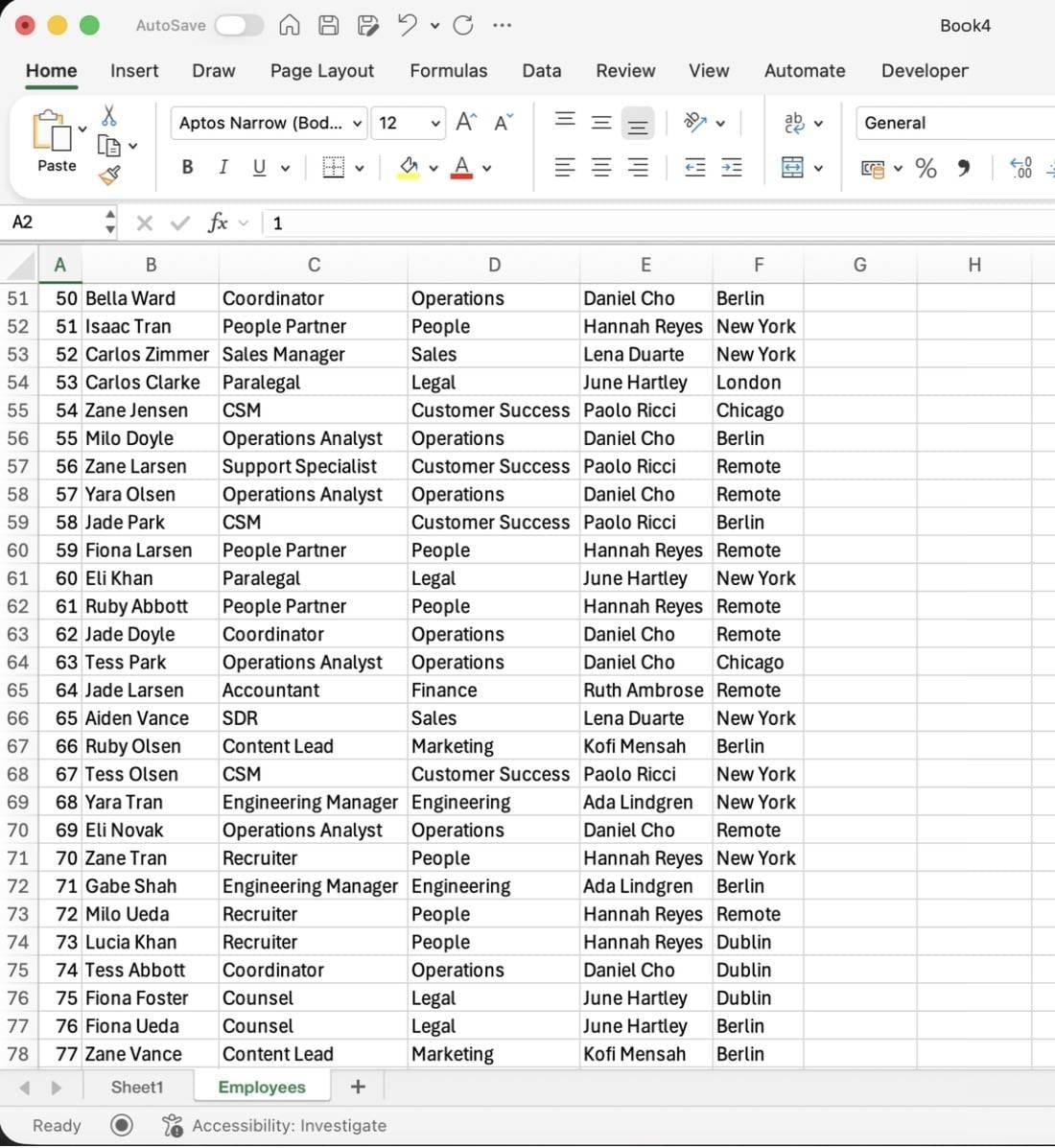Click the Redo circular arrow icon
The width and height of the screenshot is (1055, 1148).
pyautogui.click(x=462, y=26)
